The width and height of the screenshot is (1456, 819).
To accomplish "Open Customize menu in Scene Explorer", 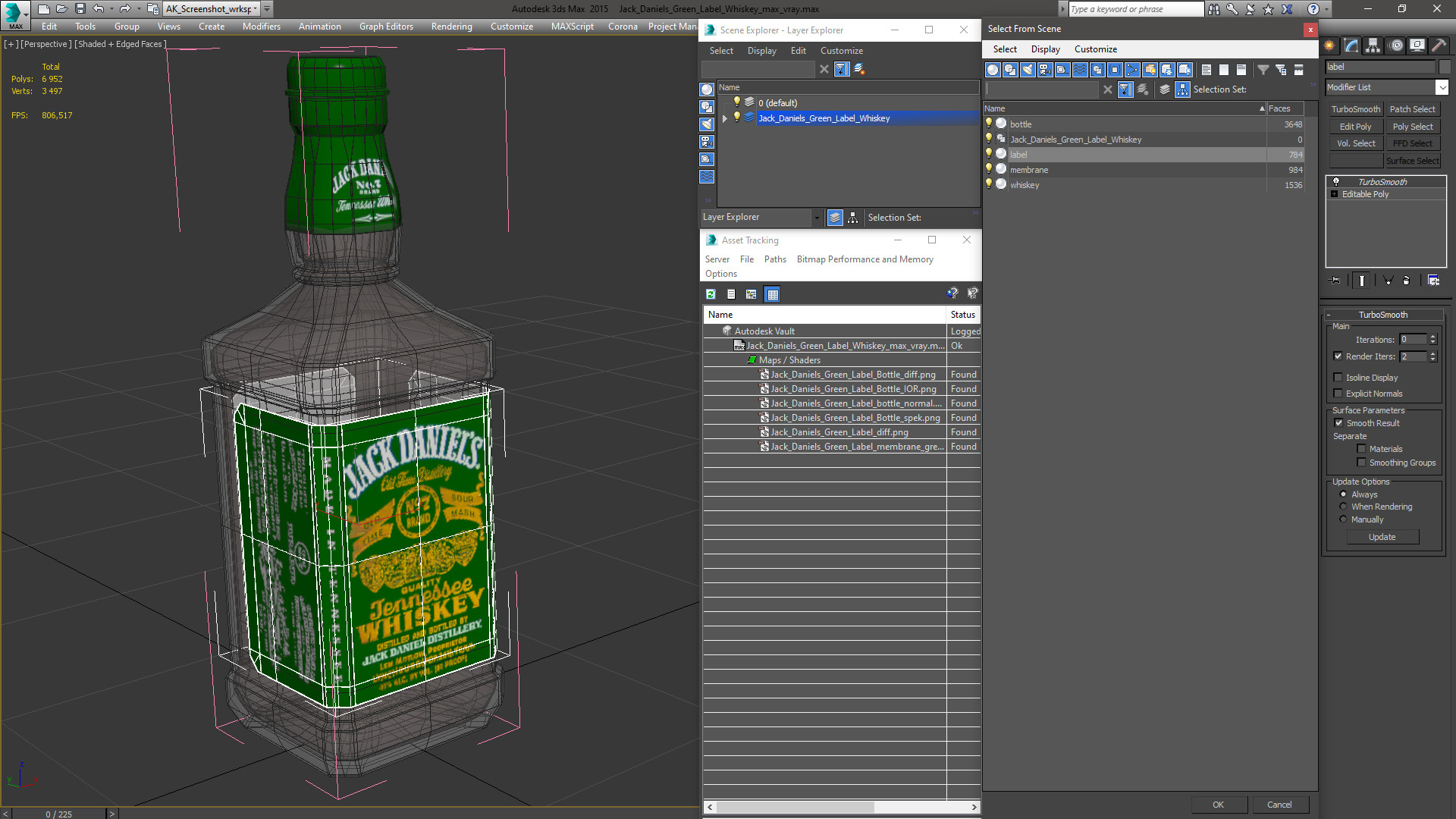I will point(841,51).
